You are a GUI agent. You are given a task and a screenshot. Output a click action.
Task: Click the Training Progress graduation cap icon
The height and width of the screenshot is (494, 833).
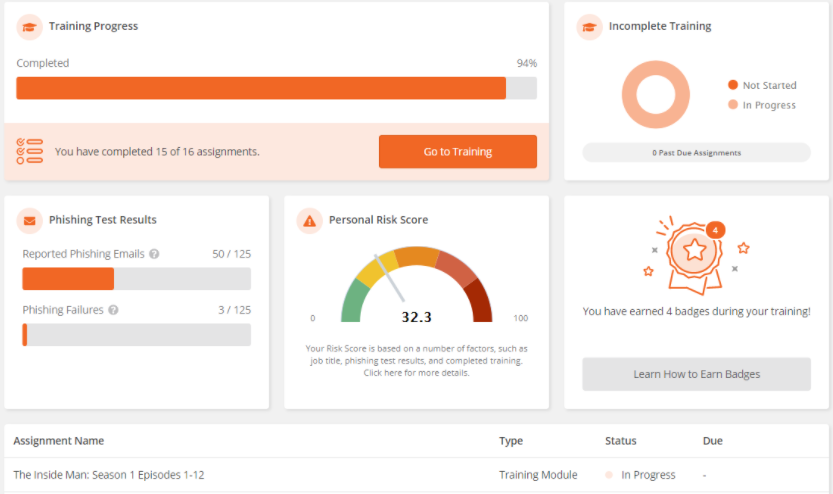pyautogui.click(x=30, y=27)
